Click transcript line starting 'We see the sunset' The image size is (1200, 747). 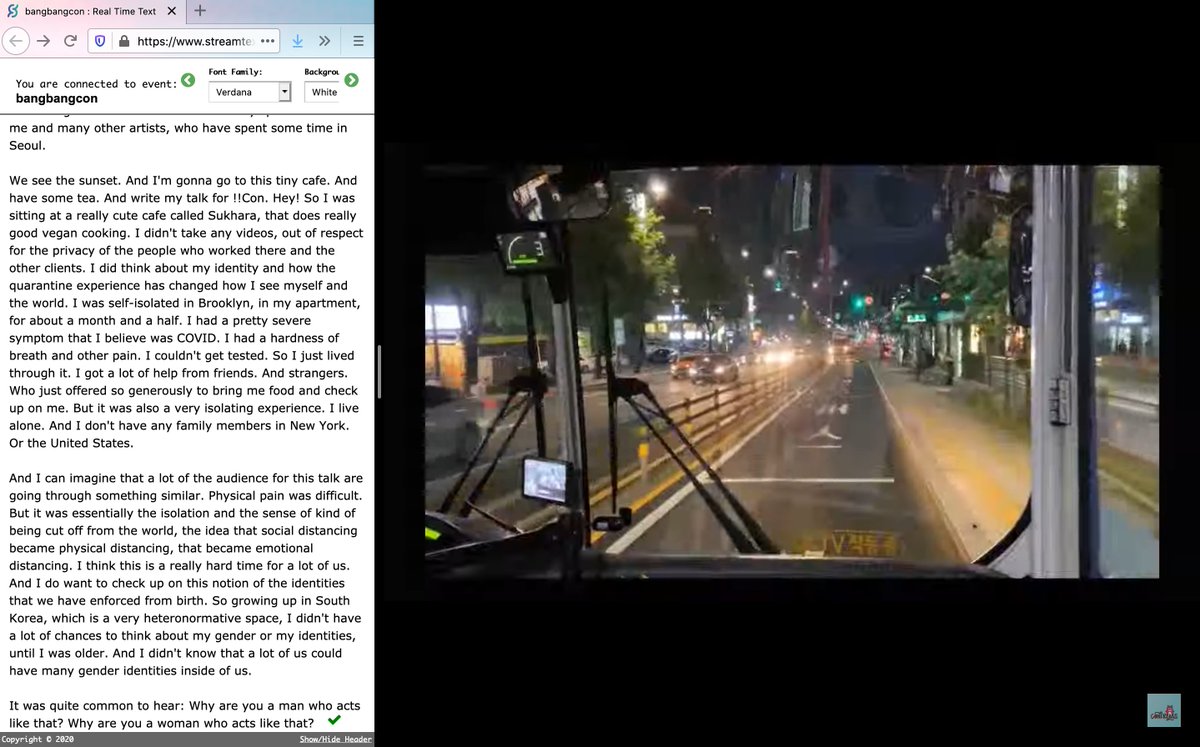[x=183, y=180]
